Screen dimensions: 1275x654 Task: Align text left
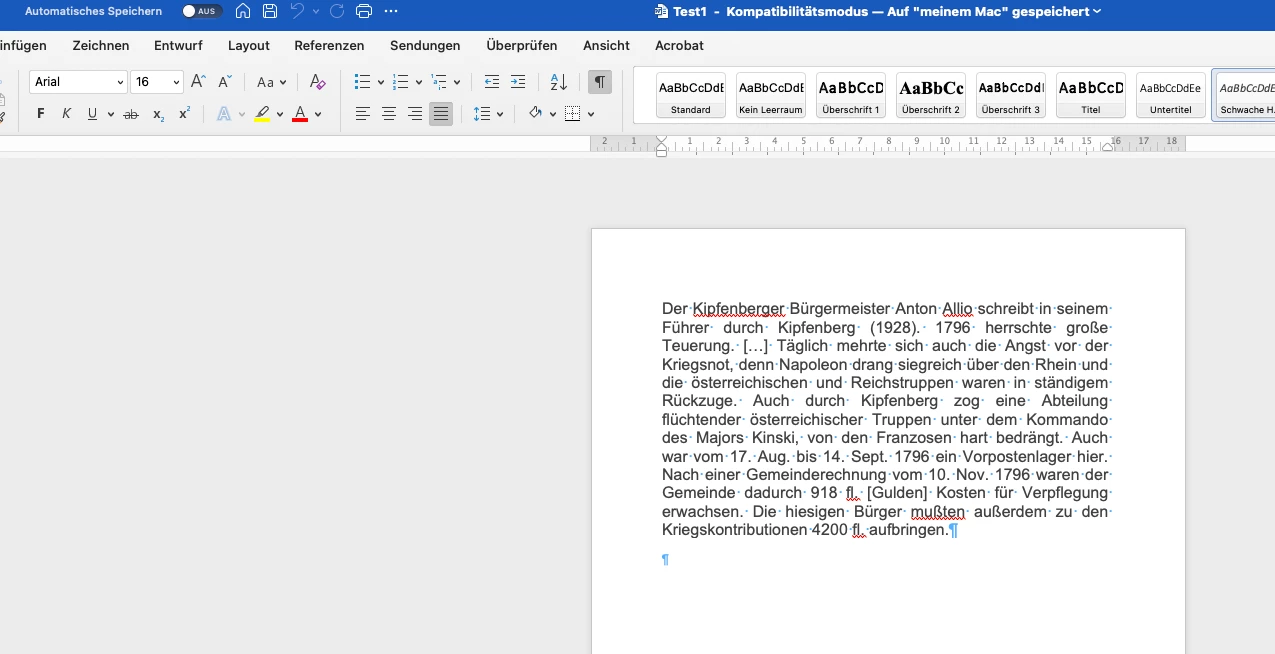(x=363, y=114)
